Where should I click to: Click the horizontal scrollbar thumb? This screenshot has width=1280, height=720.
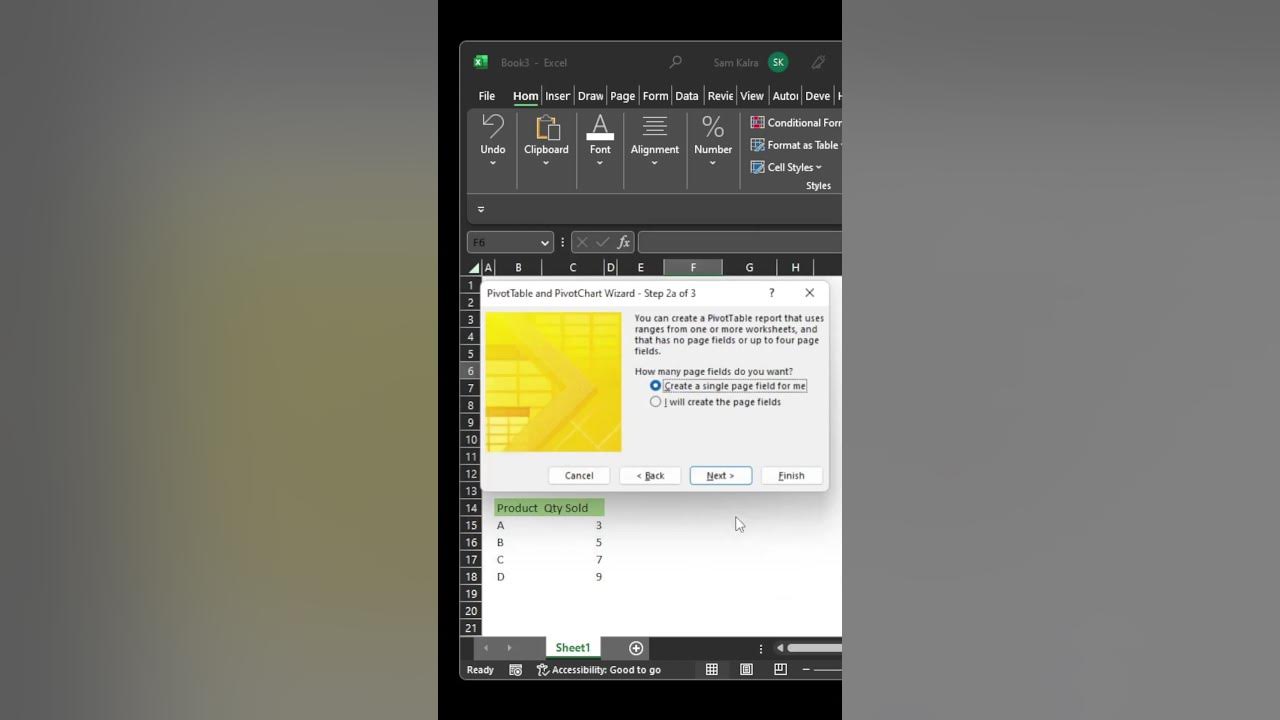coord(814,648)
